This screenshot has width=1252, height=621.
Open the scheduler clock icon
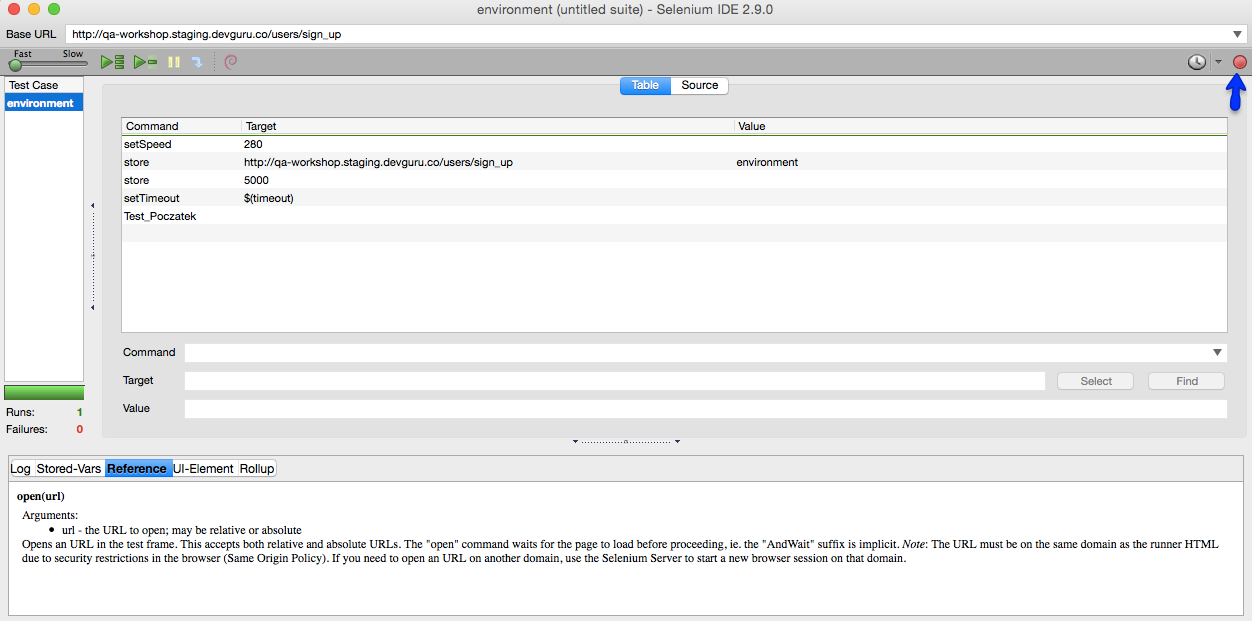(x=1196, y=62)
